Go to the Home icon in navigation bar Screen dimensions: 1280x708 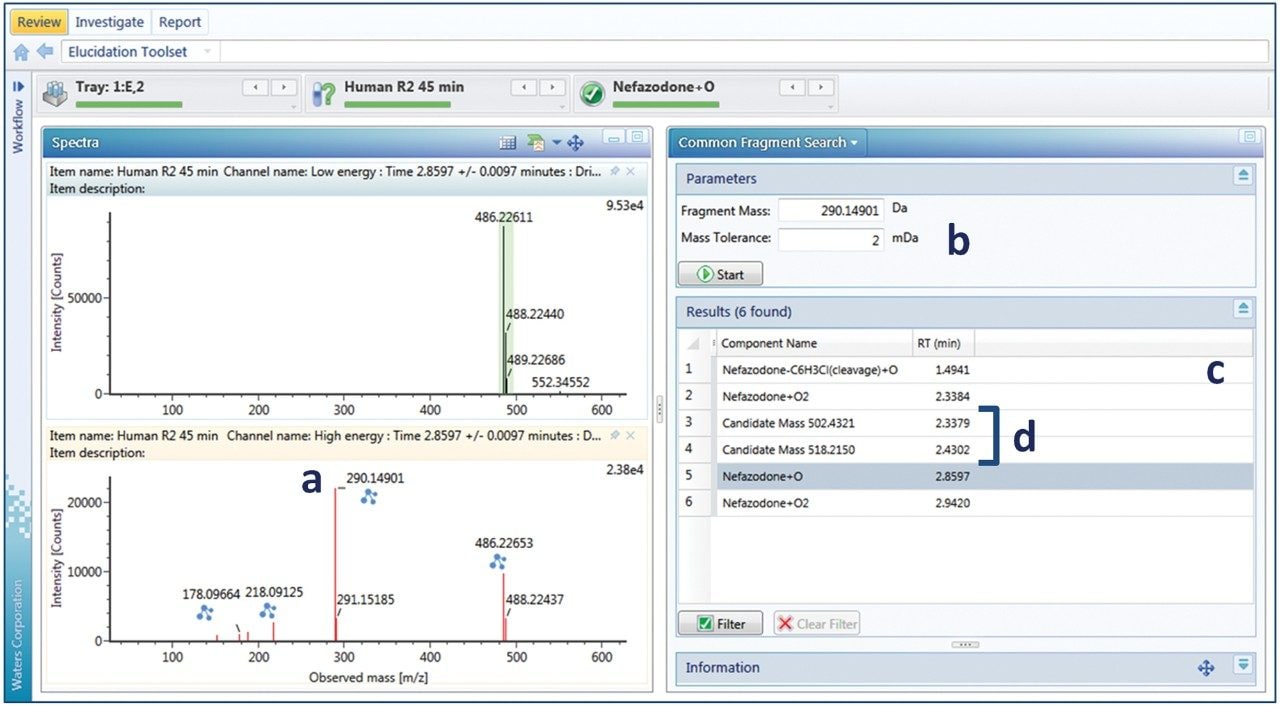[21, 52]
